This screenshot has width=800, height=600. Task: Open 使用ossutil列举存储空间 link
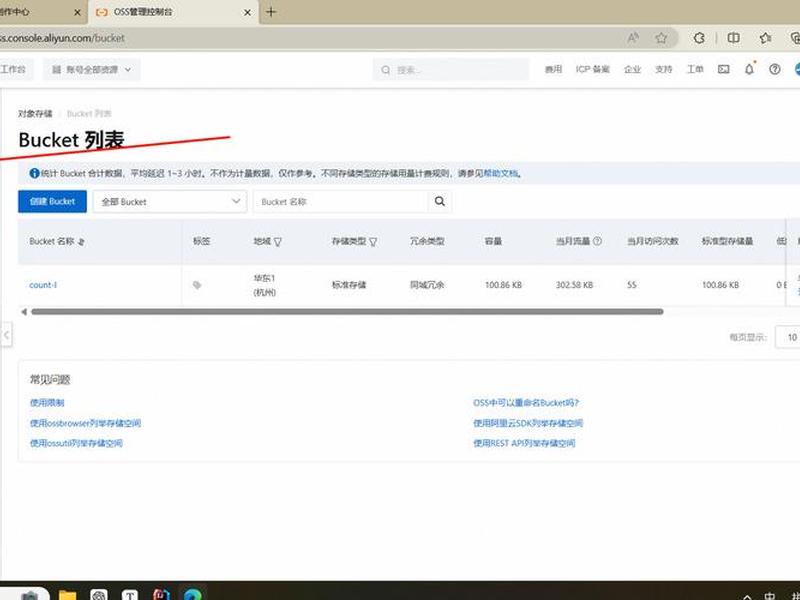(76, 443)
